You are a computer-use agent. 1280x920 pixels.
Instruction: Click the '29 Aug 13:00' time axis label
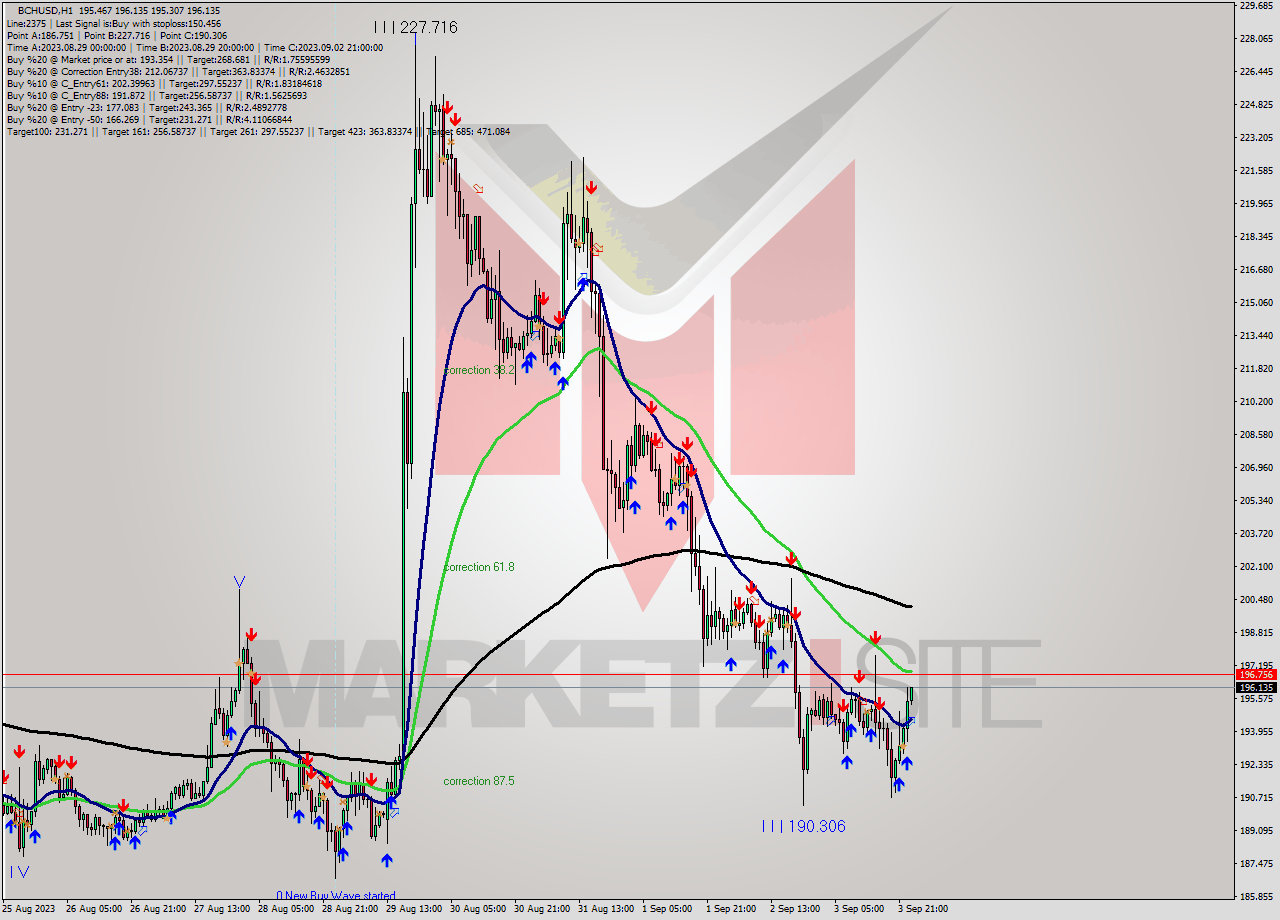[416, 909]
